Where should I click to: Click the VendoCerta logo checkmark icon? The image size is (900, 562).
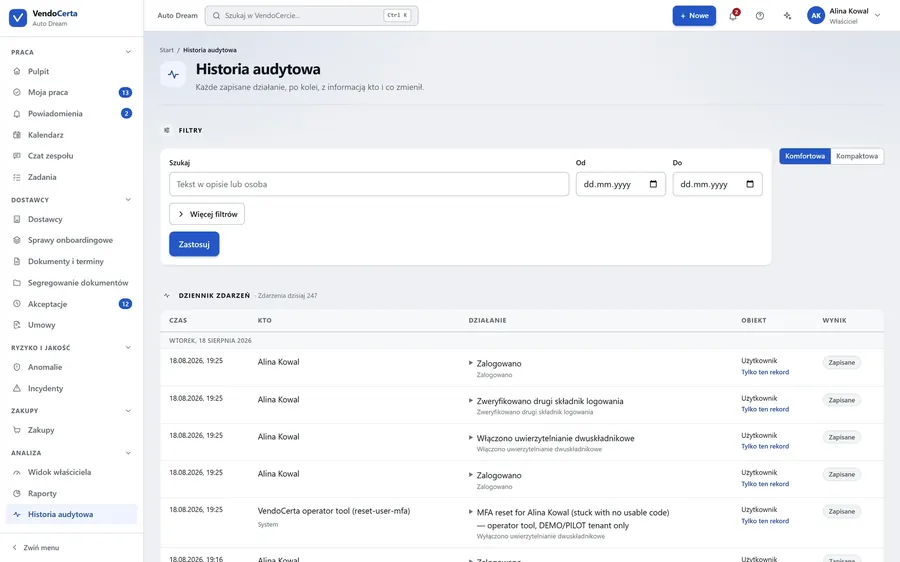point(18,18)
